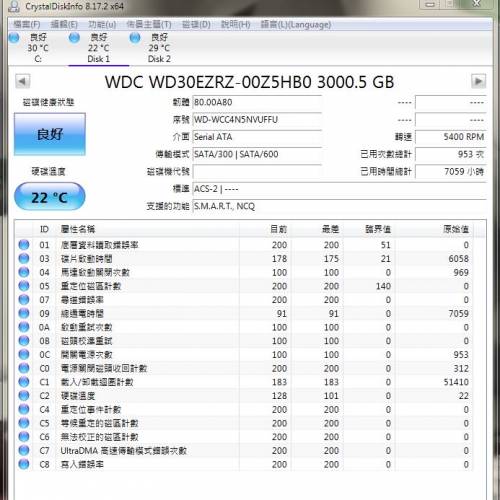Viewport: 500px width, 500px height.
Task: Click the drive title WDC WD30EZRZ-00Z5HB0 3000.5 GB
Action: point(249,82)
